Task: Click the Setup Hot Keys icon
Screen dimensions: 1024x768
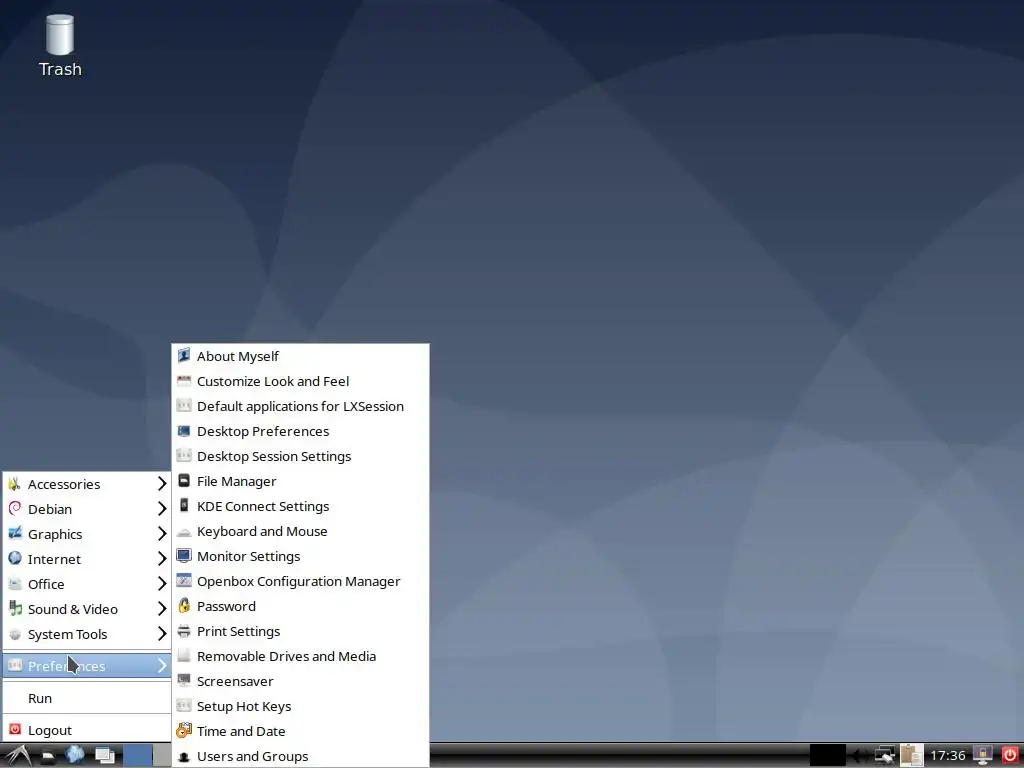Action: [x=184, y=705]
